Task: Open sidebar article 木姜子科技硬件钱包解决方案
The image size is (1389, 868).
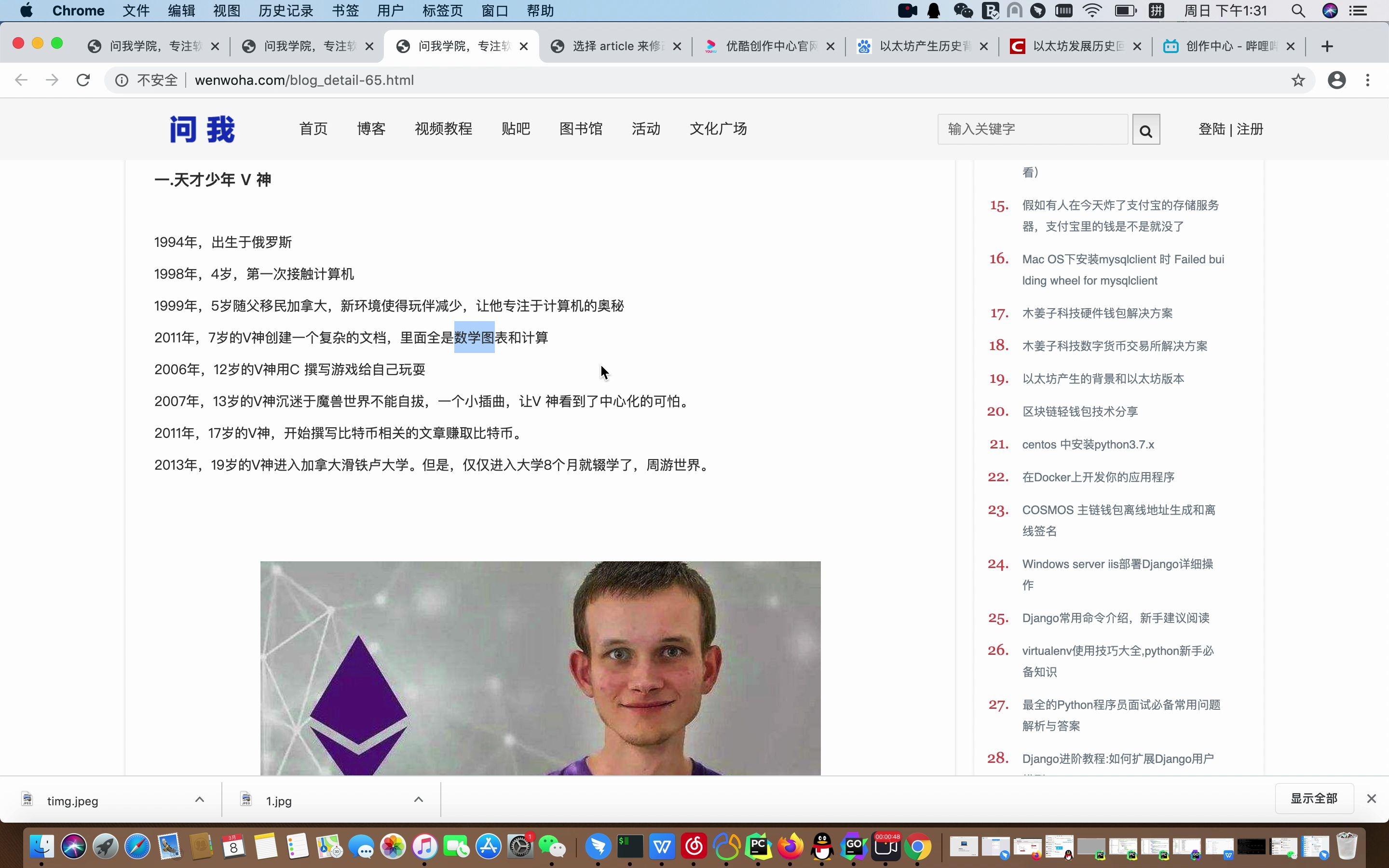Action: [x=1097, y=313]
